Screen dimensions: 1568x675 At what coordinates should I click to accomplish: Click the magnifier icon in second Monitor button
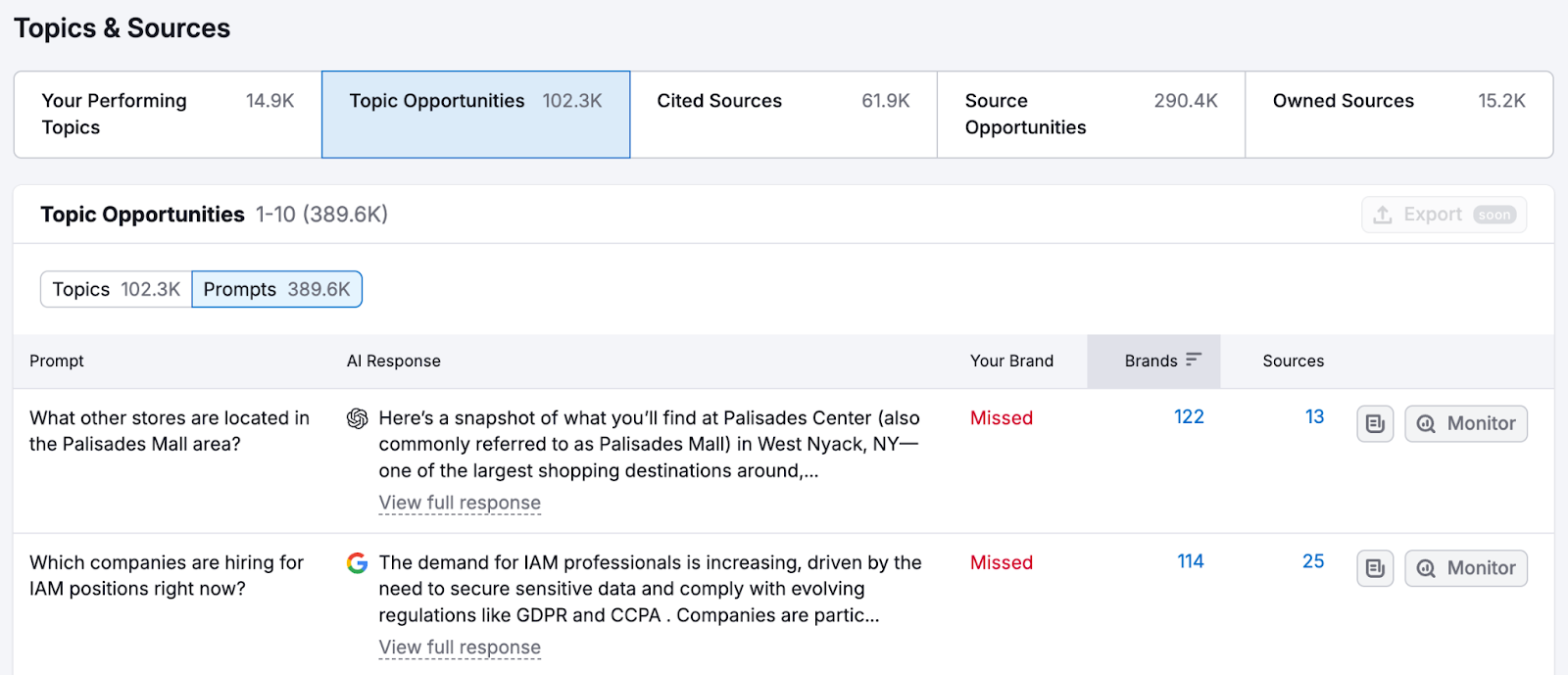tap(1426, 568)
